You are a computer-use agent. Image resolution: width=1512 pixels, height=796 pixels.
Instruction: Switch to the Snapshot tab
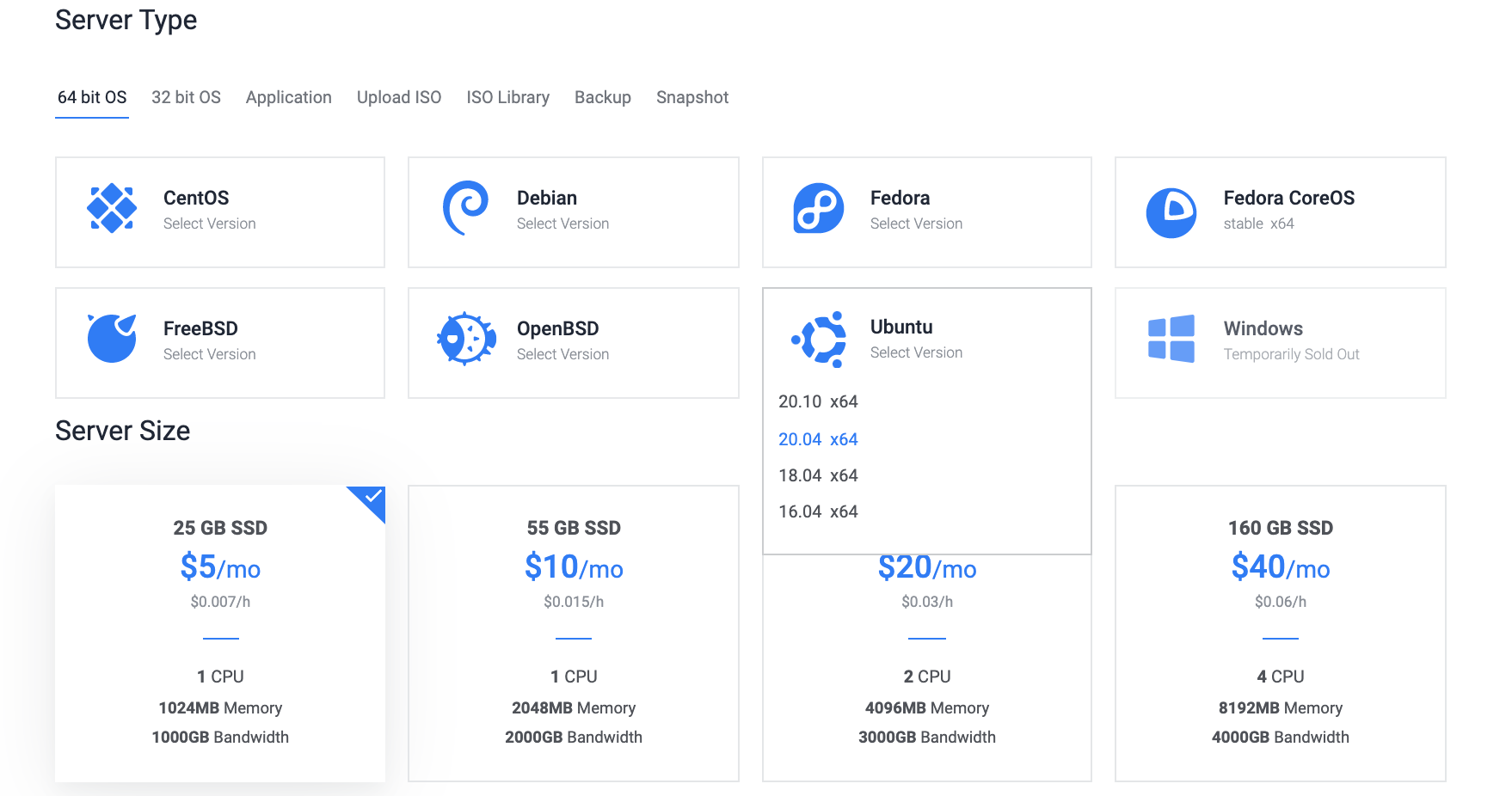tap(692, 97)
